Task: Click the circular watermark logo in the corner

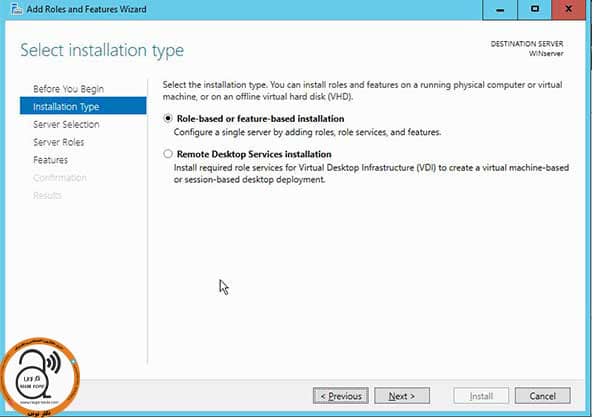Action: click(40, 377)
